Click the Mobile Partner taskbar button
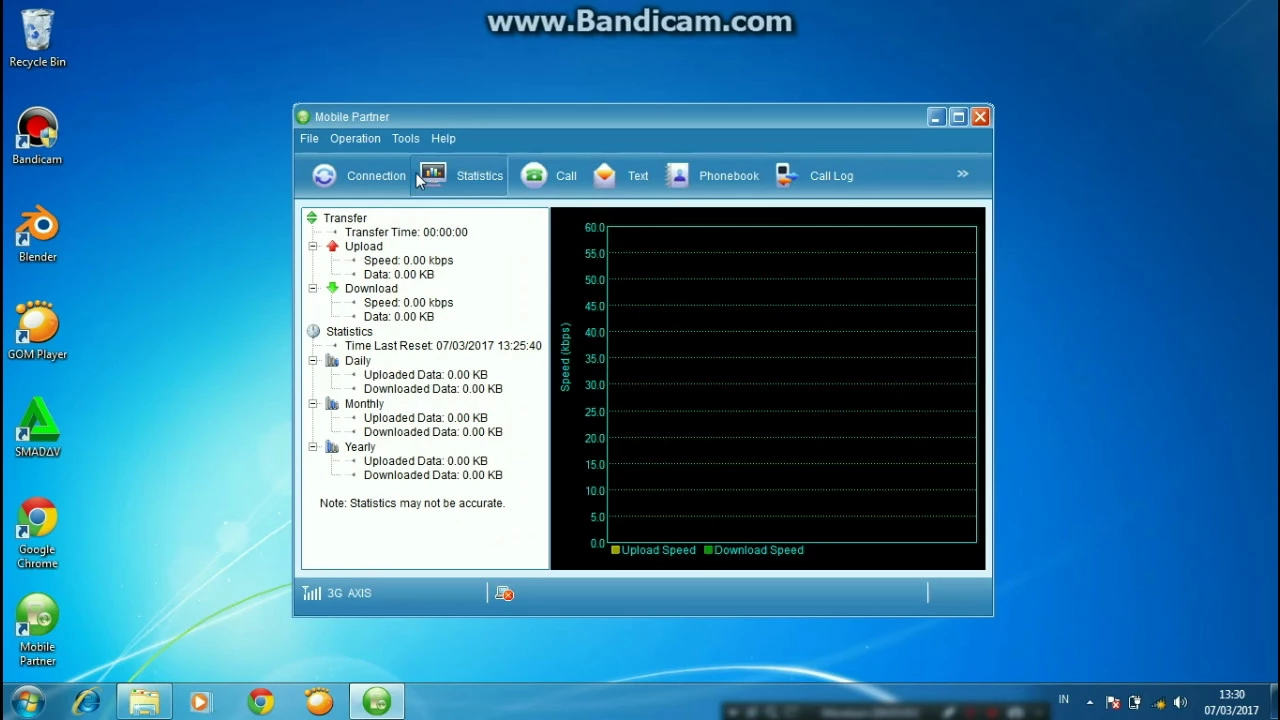 point(377,702)
